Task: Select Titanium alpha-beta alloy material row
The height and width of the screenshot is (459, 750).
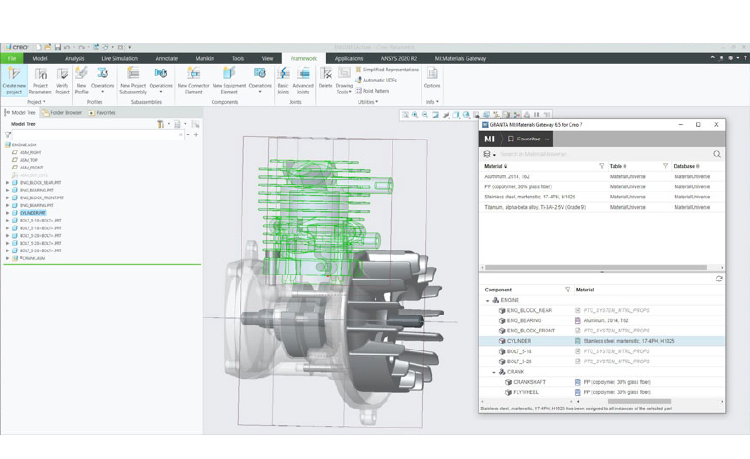Action: [x=602, y=207]
